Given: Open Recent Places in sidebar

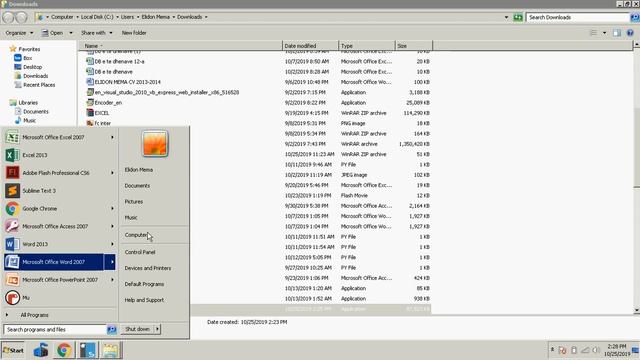Looking at the screenshot, I should point(35,85).
